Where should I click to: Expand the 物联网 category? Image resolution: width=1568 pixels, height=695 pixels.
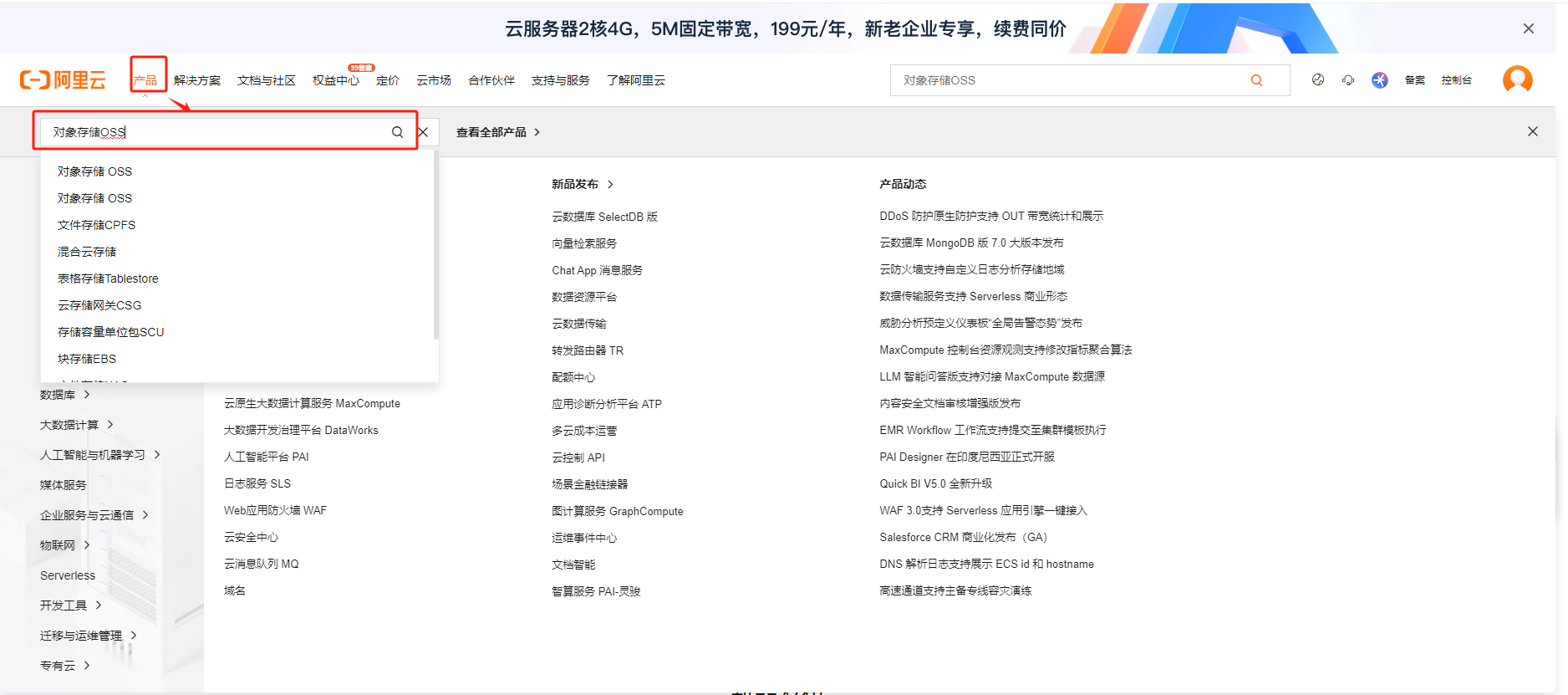click(x=64, y=545)
